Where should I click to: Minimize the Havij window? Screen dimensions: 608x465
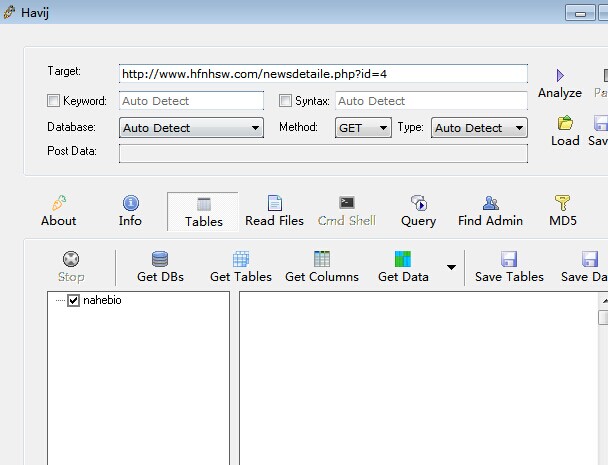click(580, 13)
